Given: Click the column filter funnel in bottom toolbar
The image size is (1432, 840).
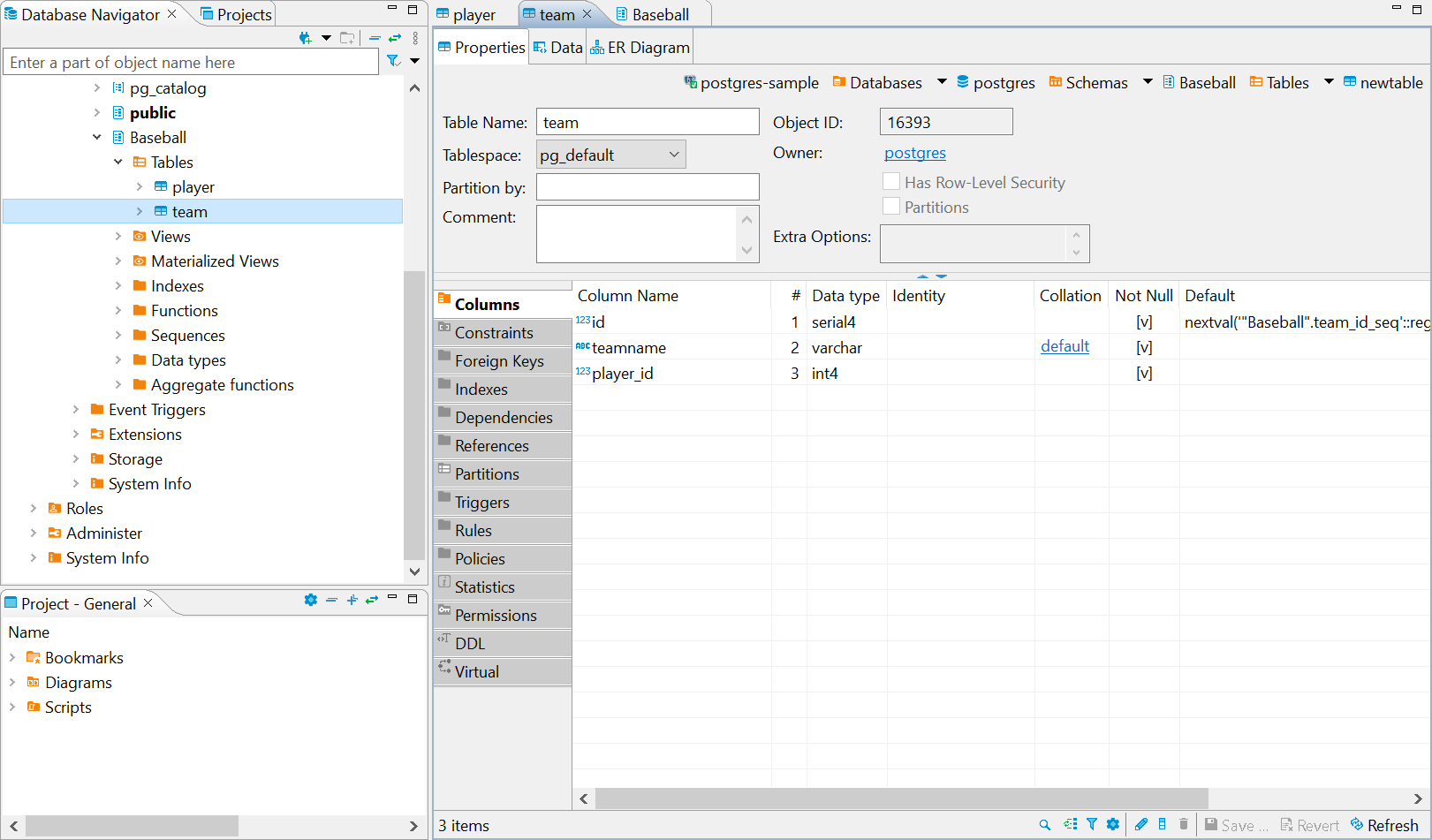Looking at the screenshot, I should (x=1092, y=824).
